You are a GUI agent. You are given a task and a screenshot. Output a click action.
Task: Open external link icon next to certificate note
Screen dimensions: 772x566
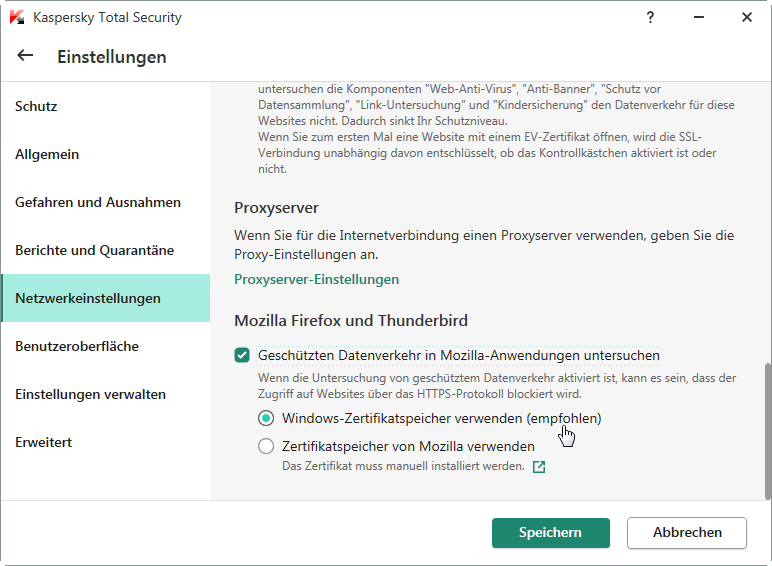point(539,467)
